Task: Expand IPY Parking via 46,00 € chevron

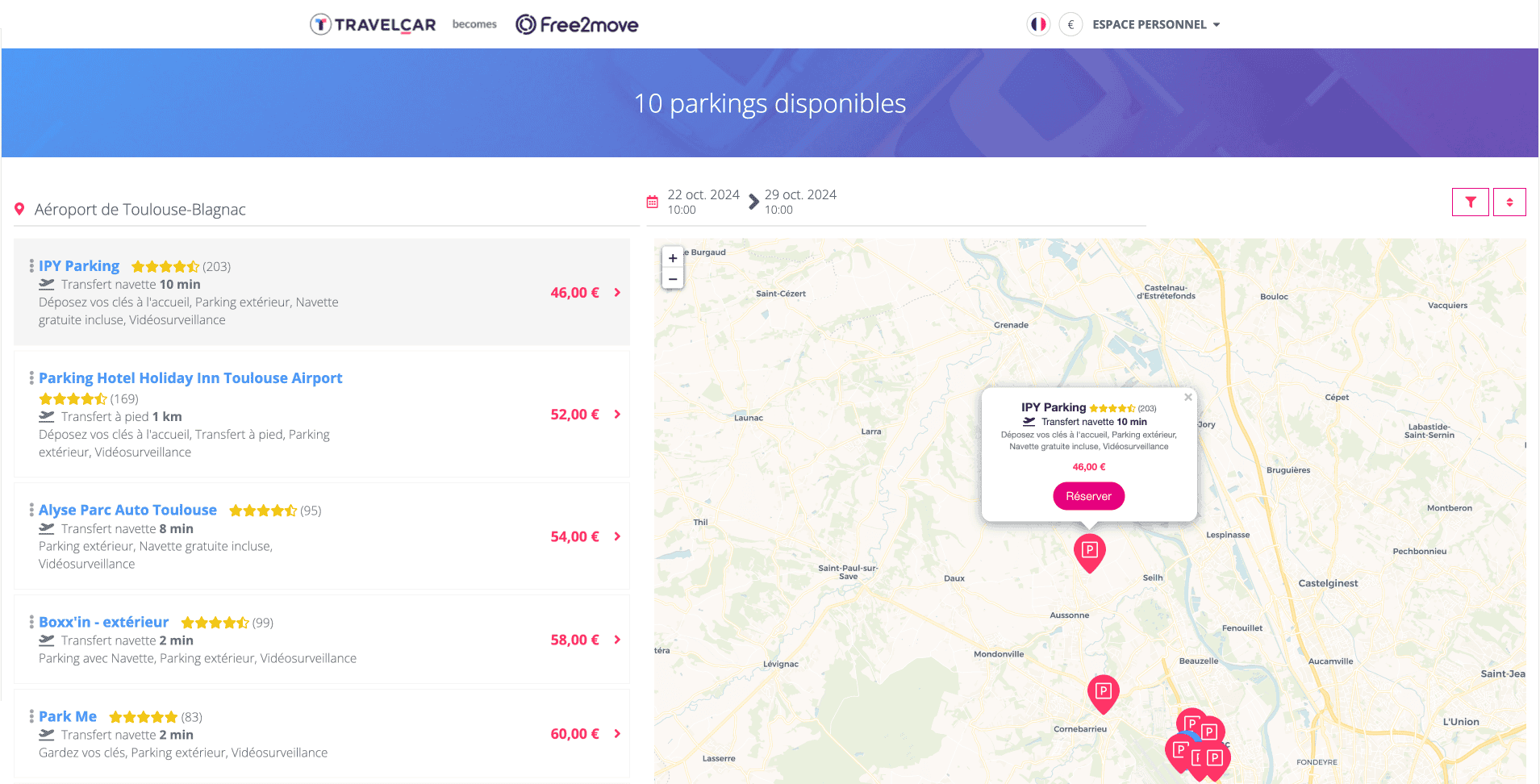Action: coord(617,293)
